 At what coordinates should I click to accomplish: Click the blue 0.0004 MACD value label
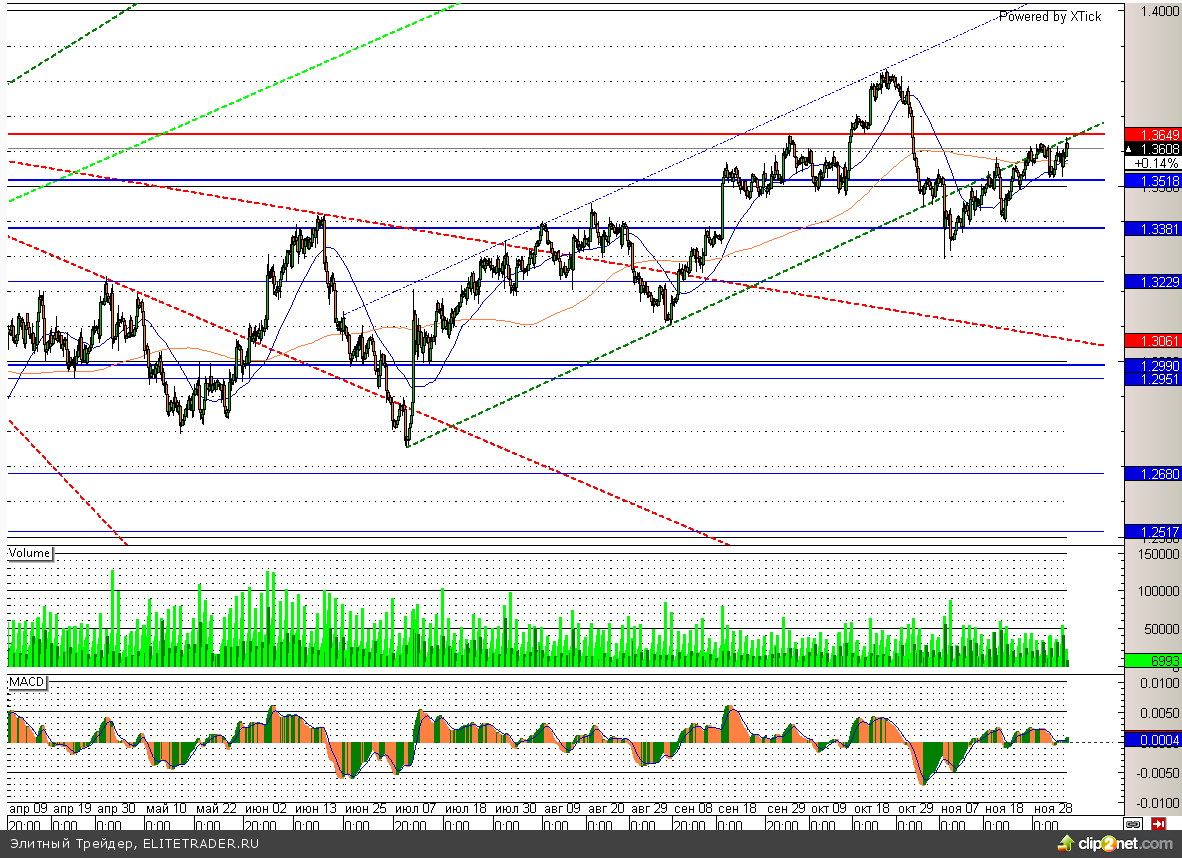[x=1153, y=740]
